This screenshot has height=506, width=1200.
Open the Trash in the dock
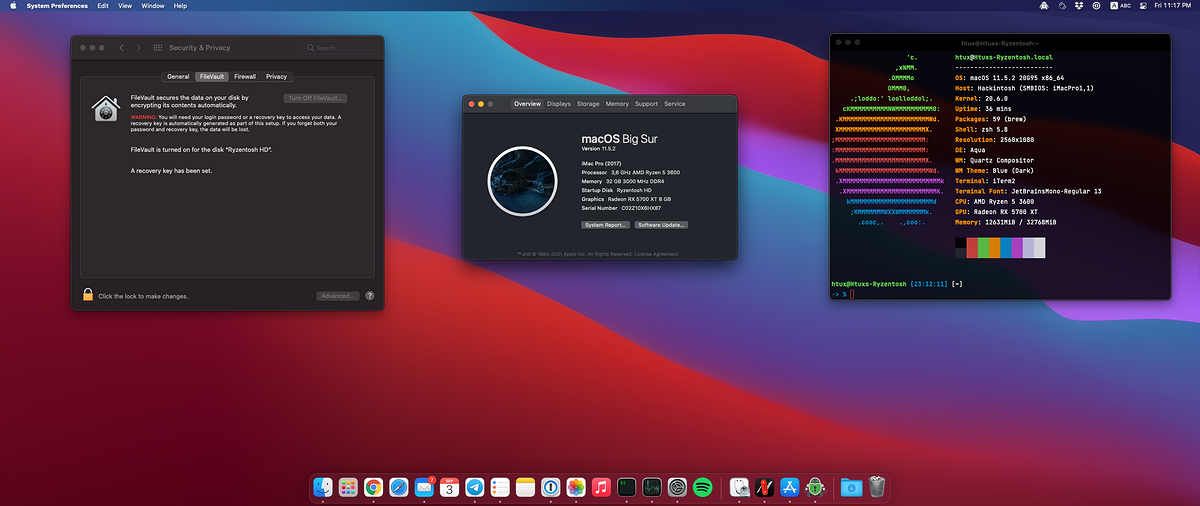(876, 487)
